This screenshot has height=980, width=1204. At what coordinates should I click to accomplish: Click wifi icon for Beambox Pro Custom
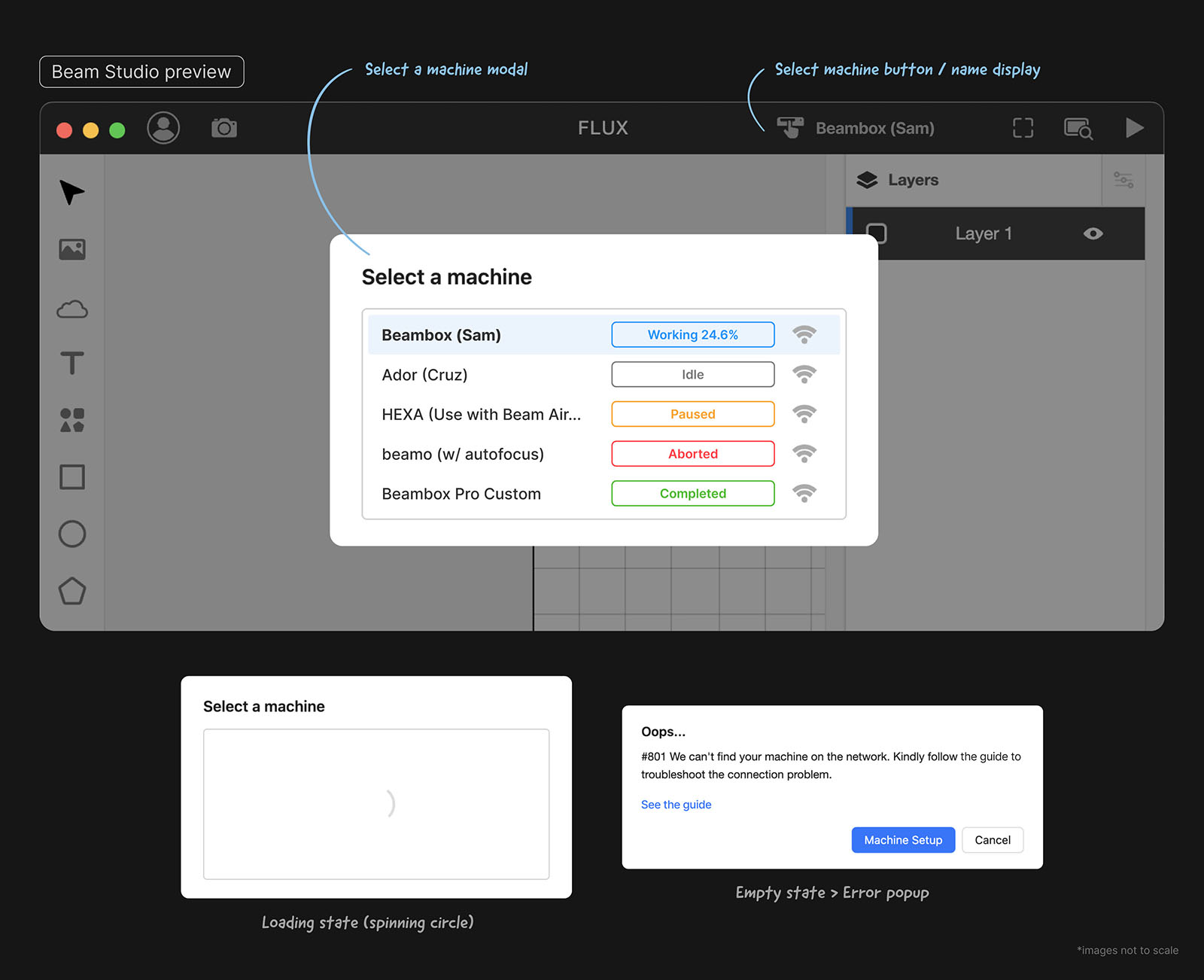pyautogui.click(x=804, y=494)
